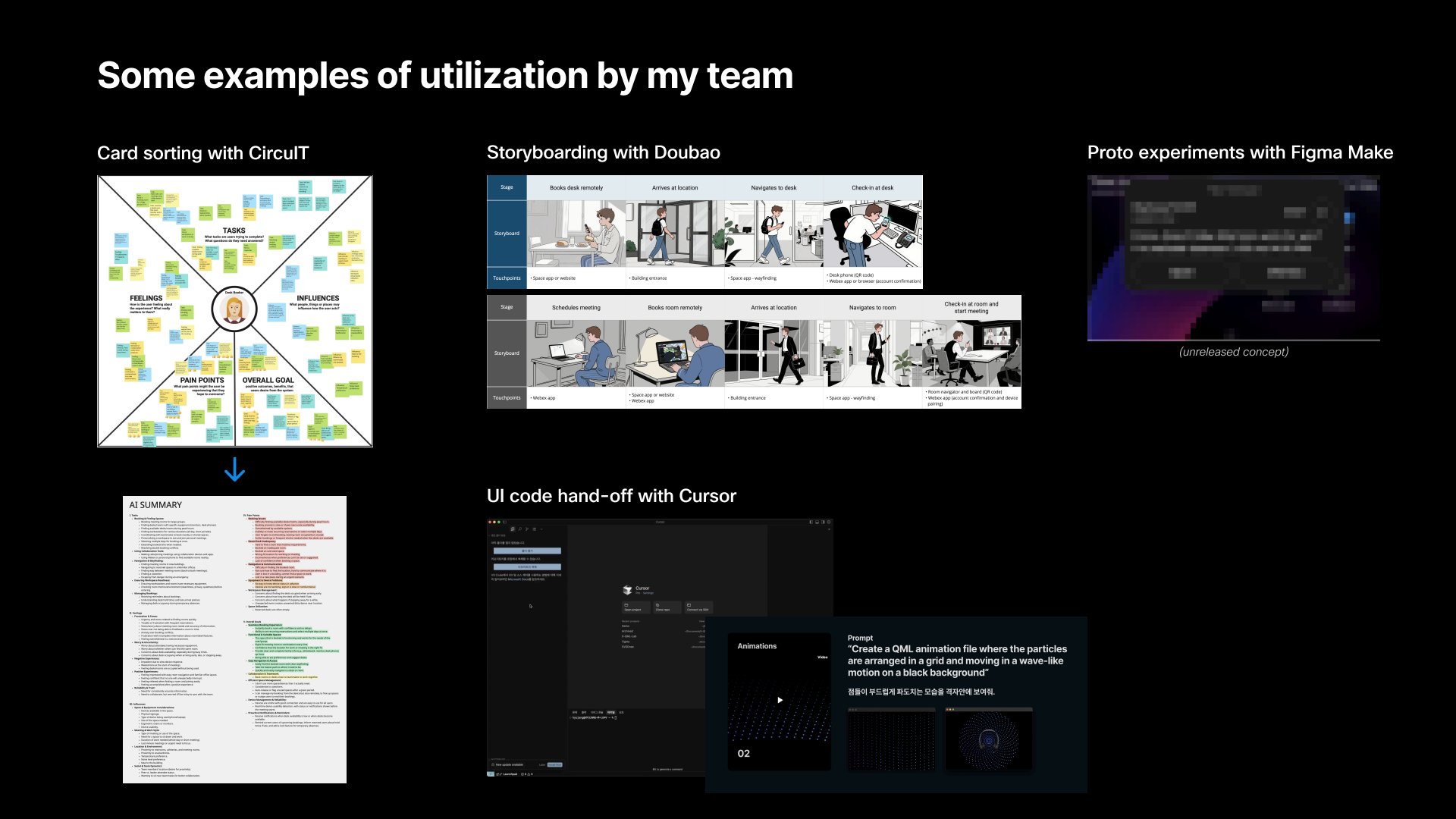The image size is (1456, 819).
Task: Click Connect via SSH in Cursor
Action: click(x=698, y=607)
